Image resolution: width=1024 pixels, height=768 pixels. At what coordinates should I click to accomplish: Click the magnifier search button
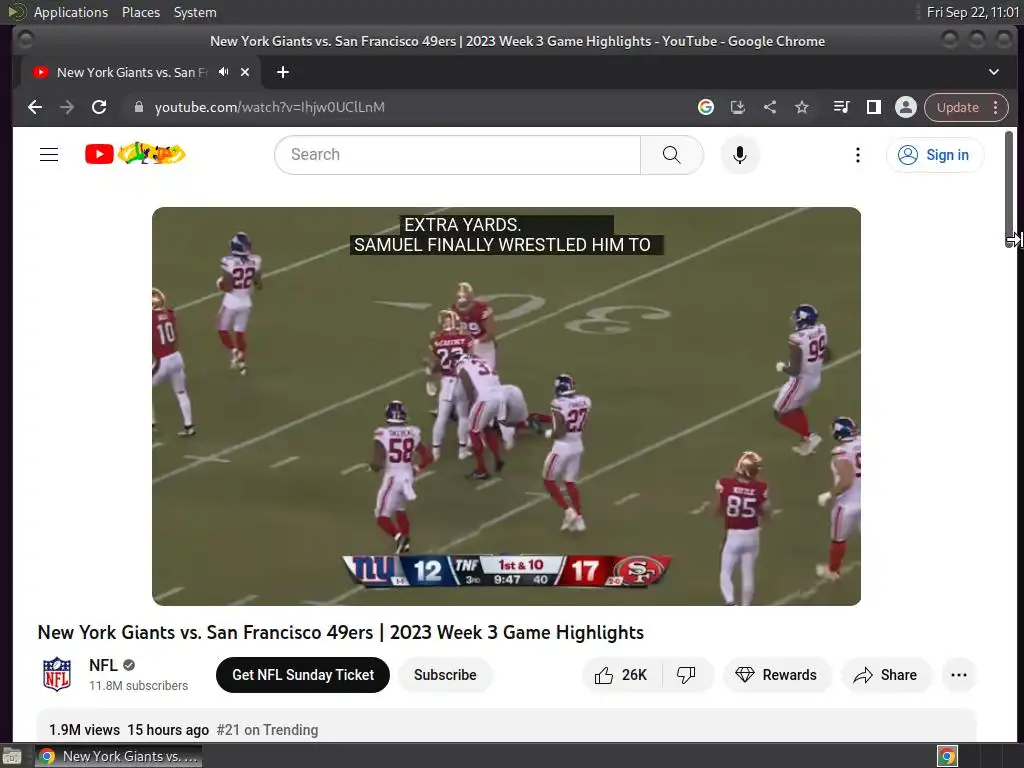point(671,155)
